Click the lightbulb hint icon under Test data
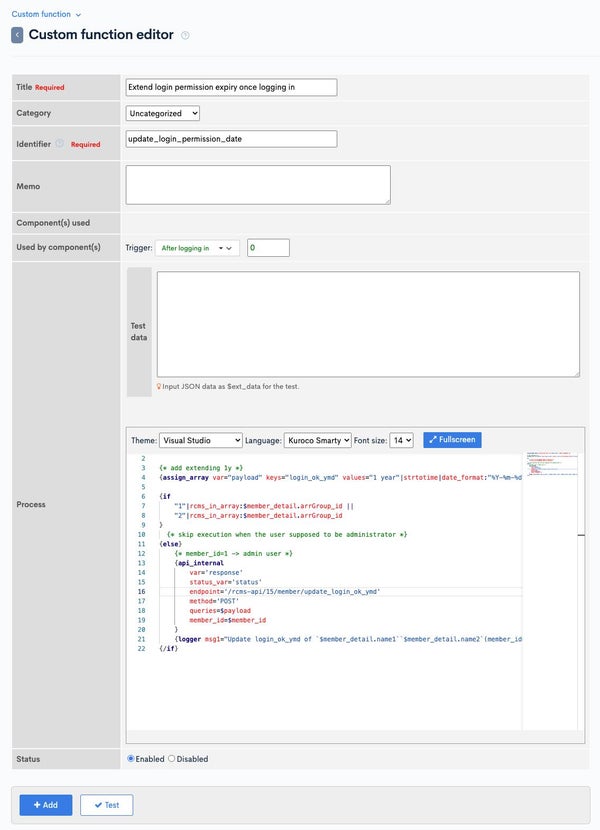The width and height of the screenshot is (600, 830). (x=158, y=386)
